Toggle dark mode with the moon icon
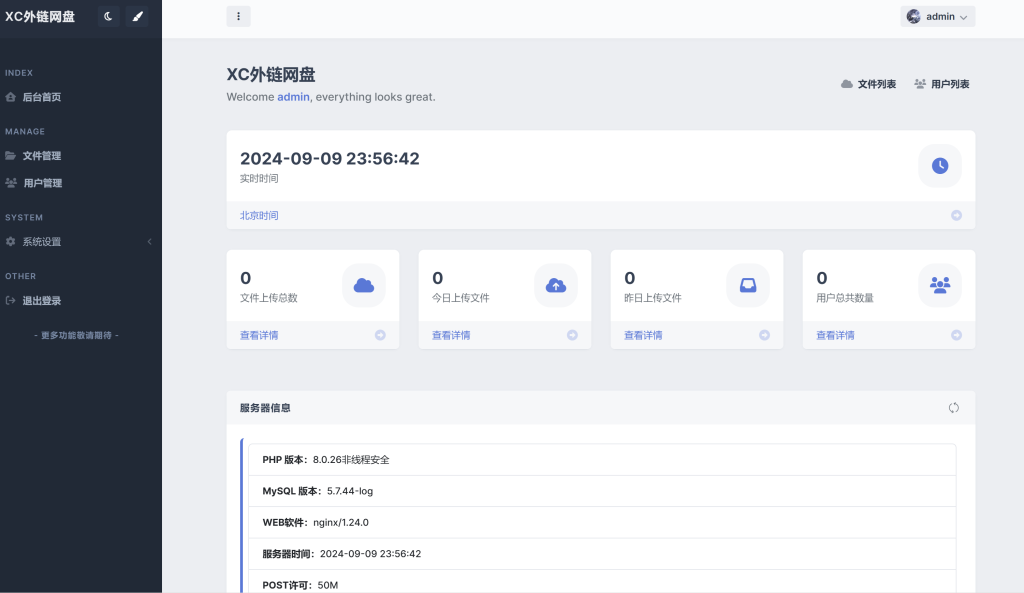 [x=108, y=17]
